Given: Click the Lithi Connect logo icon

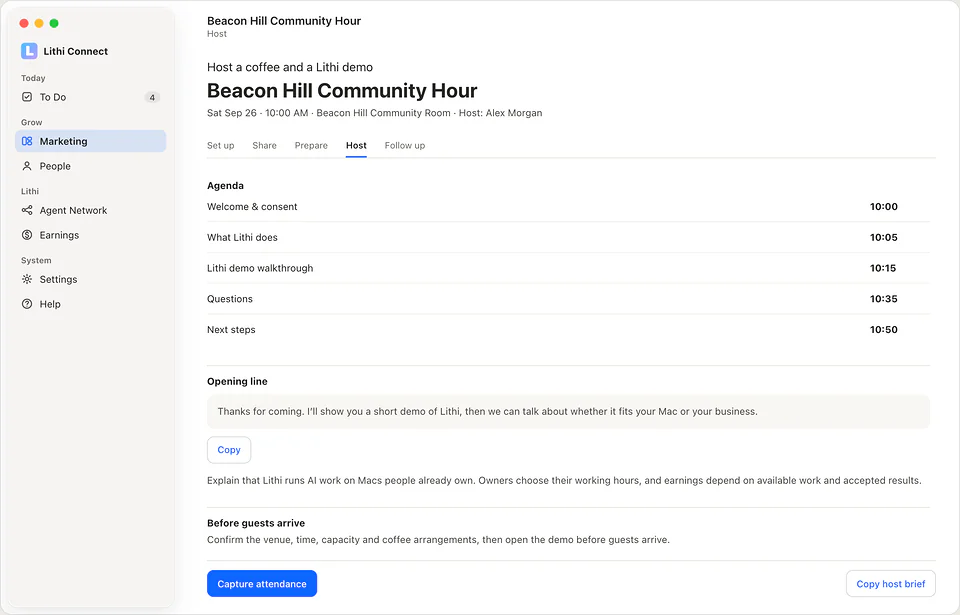Looking at the screenshot, I should tap(29, 51).
